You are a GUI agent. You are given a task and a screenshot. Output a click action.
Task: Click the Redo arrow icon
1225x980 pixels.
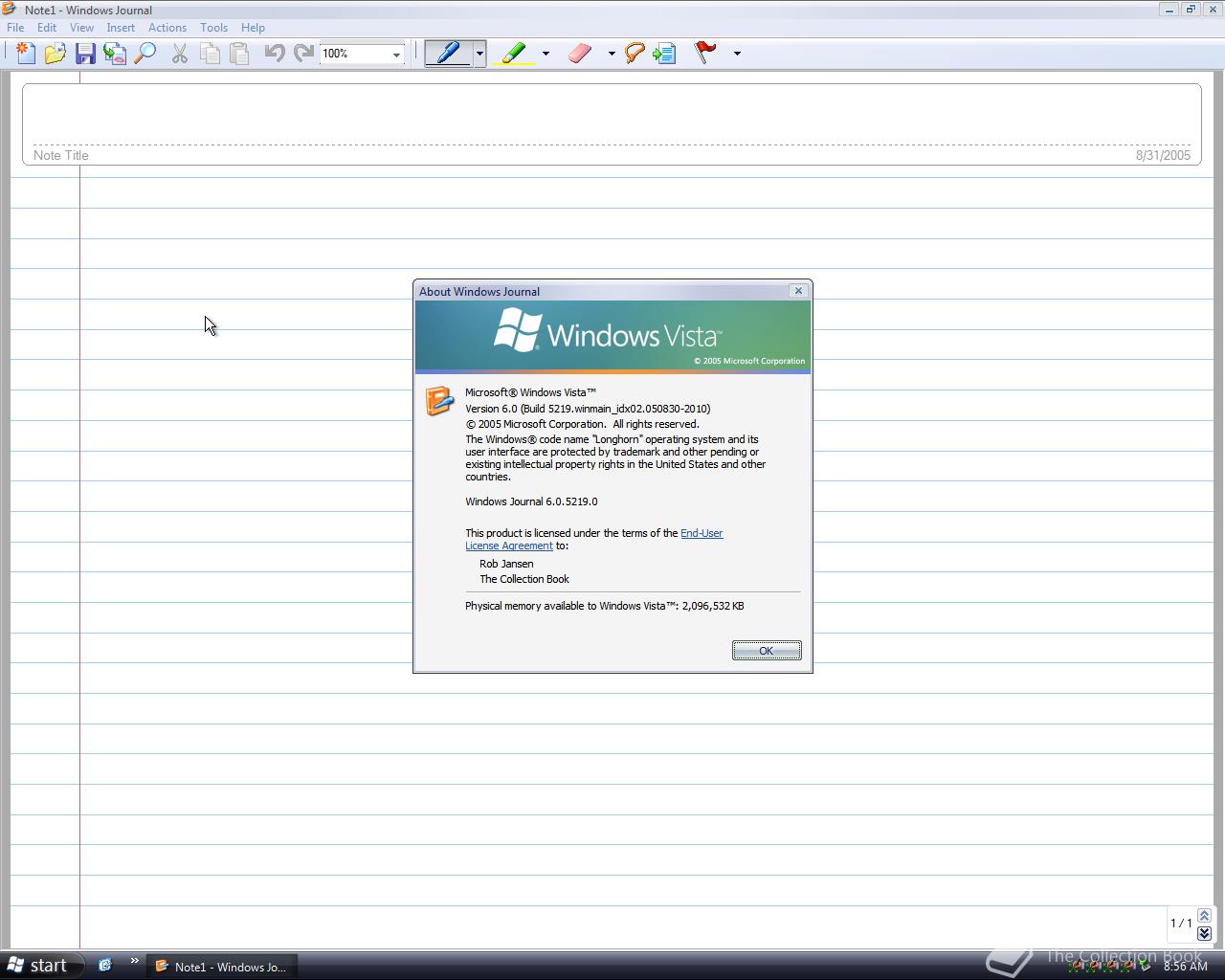point(303,54)
